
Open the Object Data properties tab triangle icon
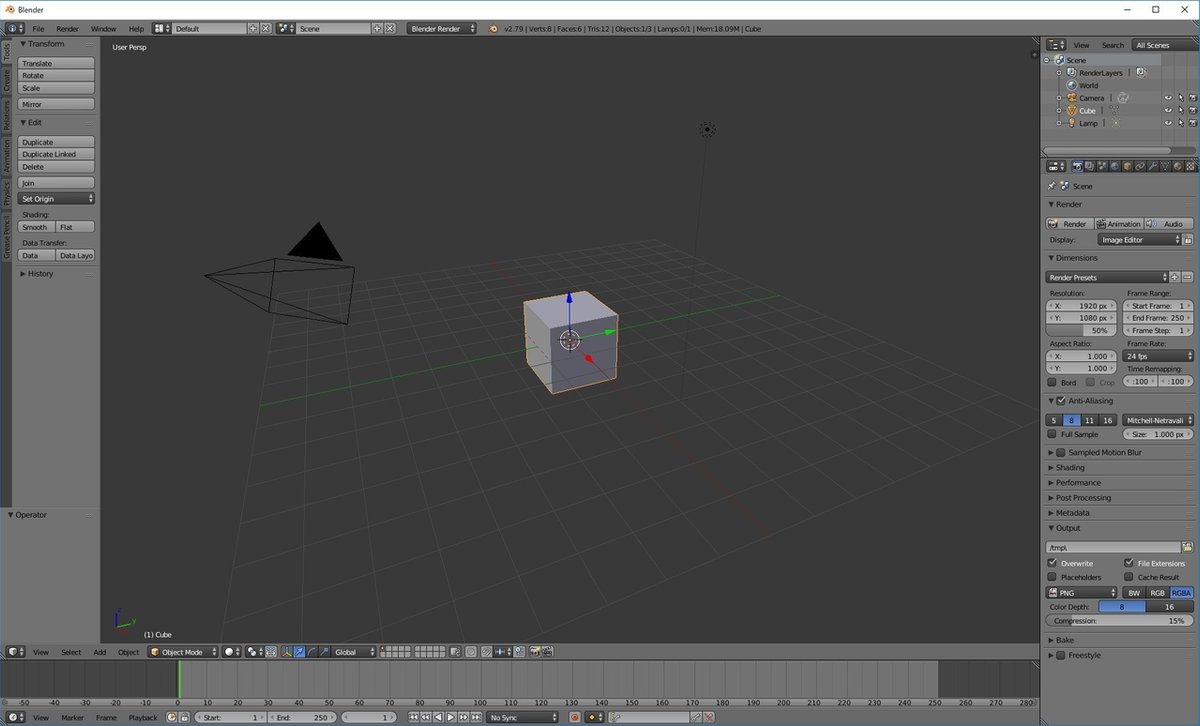(1165, 166)
